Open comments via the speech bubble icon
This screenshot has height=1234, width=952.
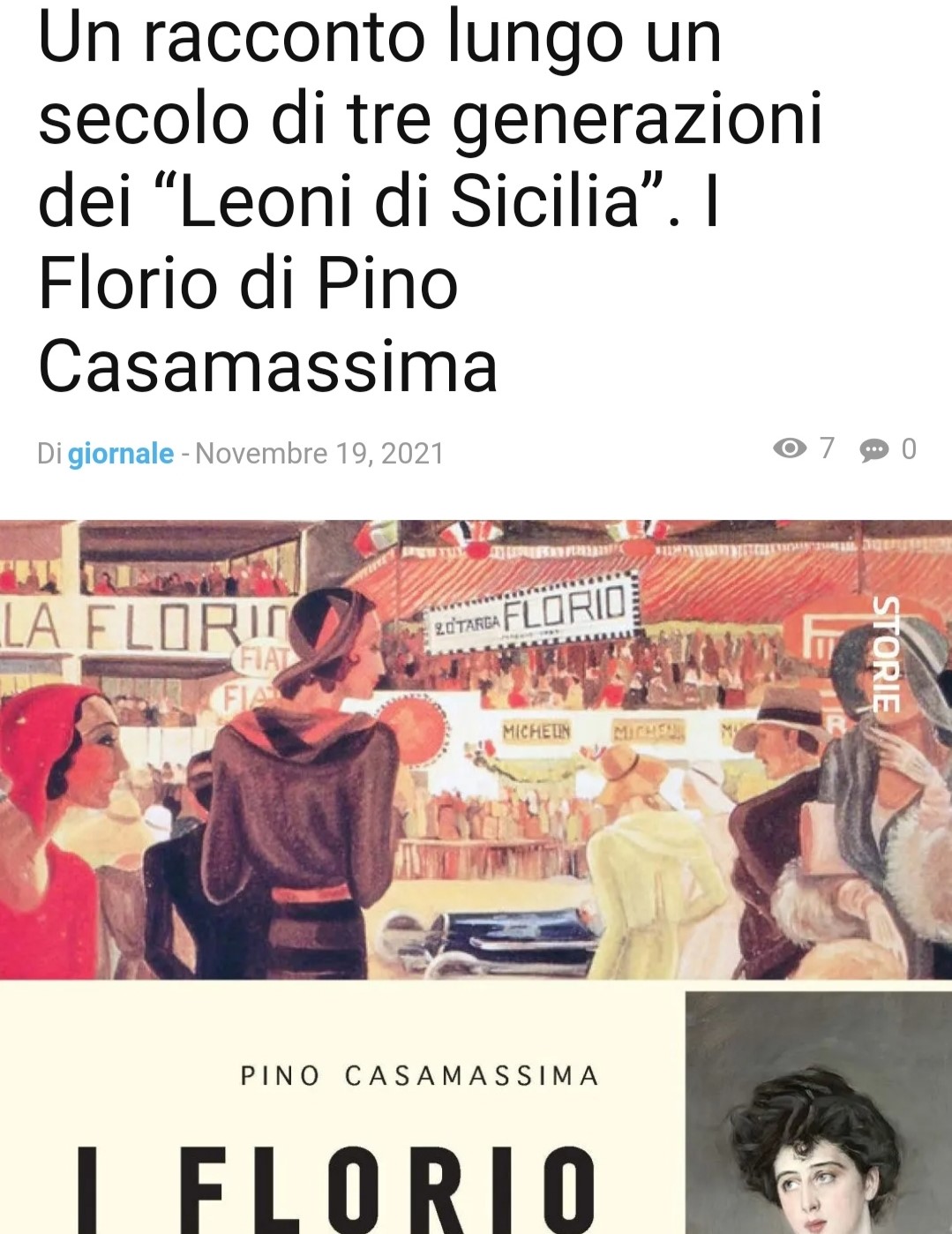(x=874, y=450)
